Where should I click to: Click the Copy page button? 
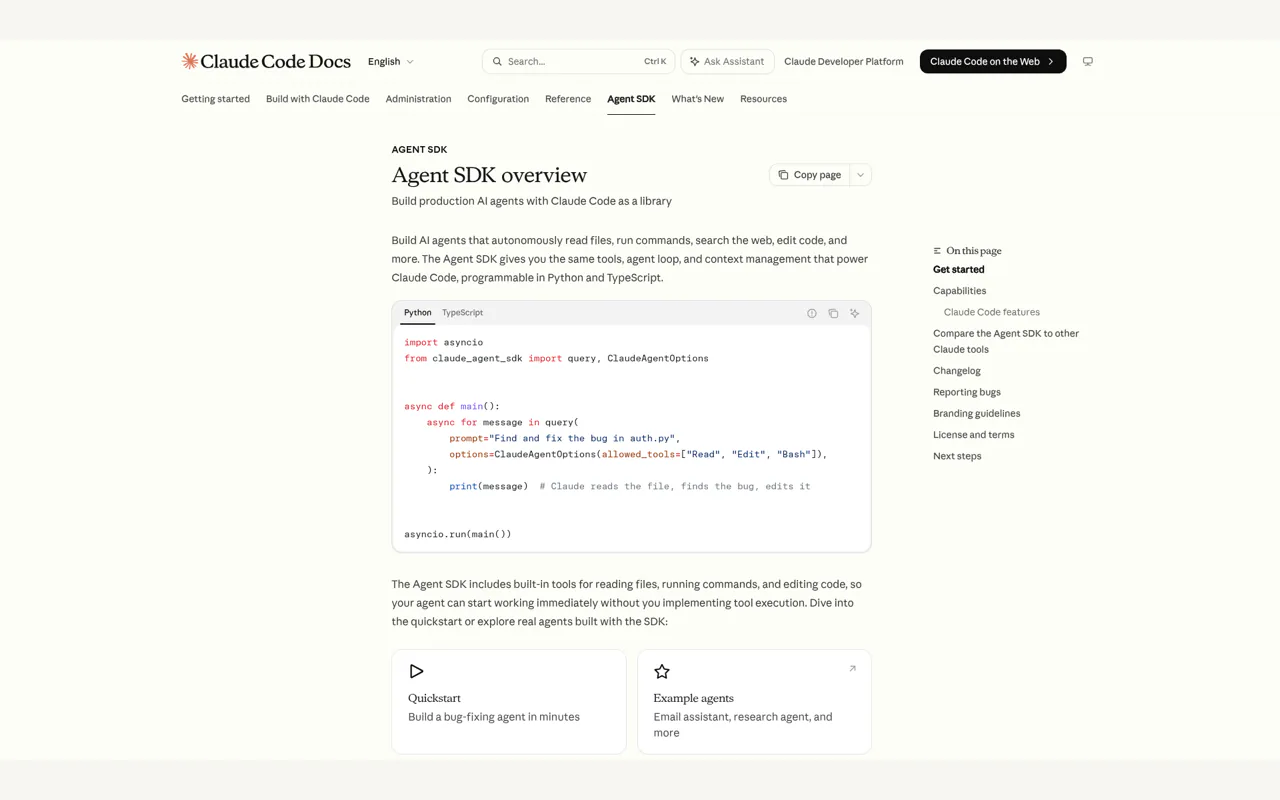coord(809,175)
